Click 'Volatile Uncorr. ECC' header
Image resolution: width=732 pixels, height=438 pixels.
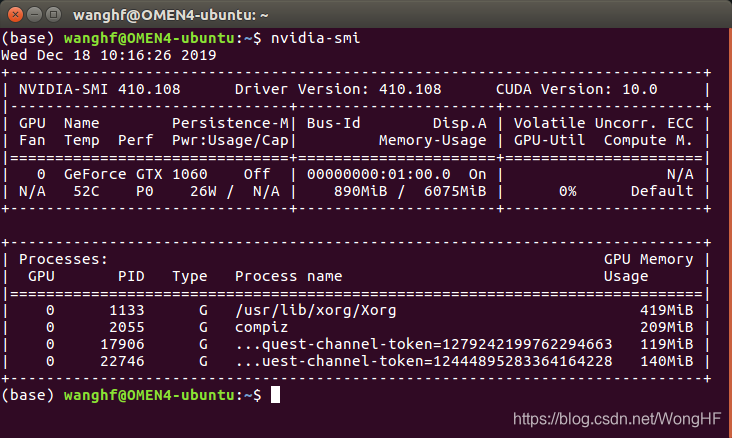pos(604,123)
